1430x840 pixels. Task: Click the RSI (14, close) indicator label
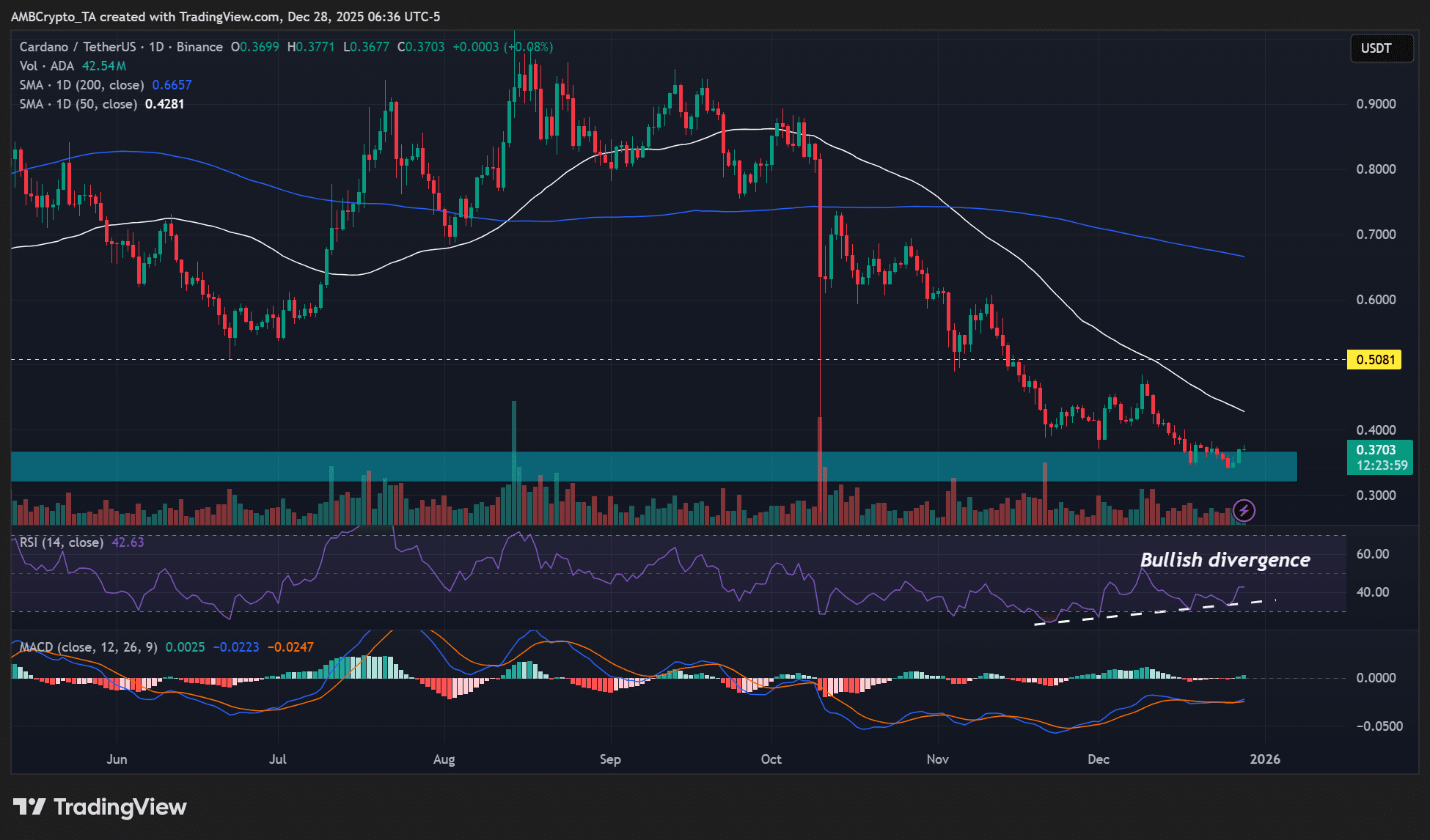point(61,542)
